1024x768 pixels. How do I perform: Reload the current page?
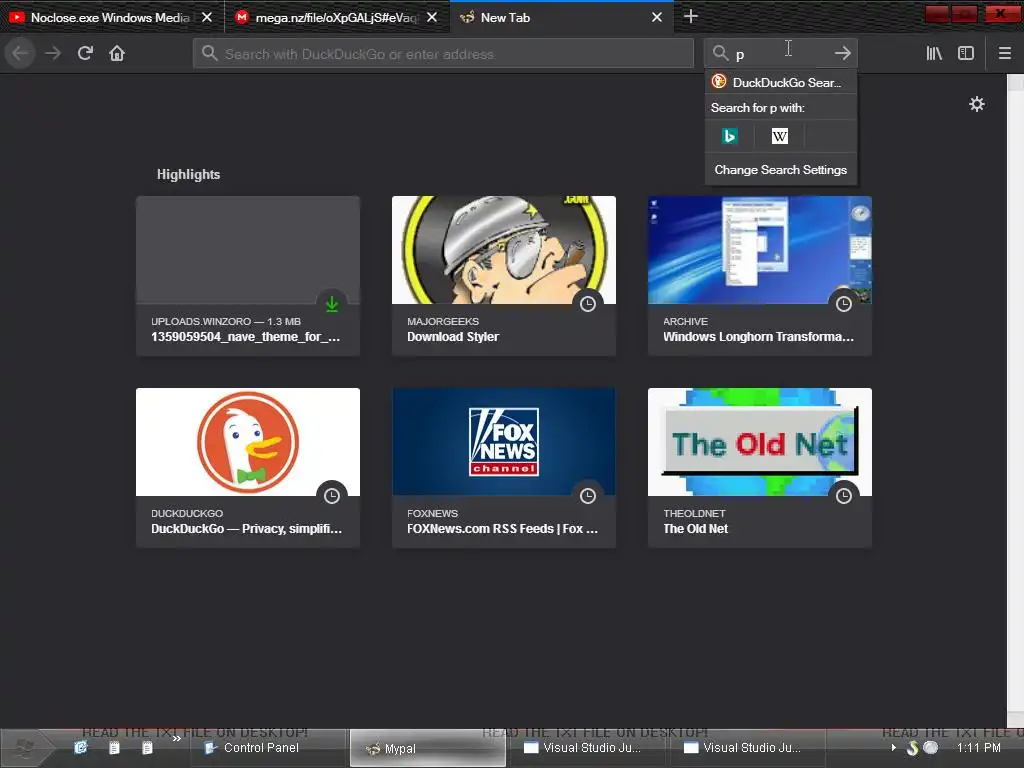tap(85, 54)
